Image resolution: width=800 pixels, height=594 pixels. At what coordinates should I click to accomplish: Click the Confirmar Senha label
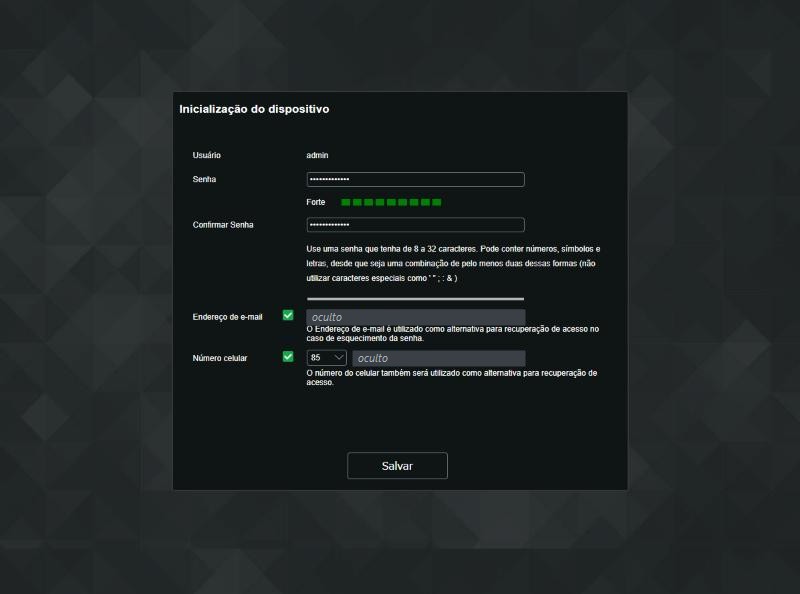pos(223,225)
